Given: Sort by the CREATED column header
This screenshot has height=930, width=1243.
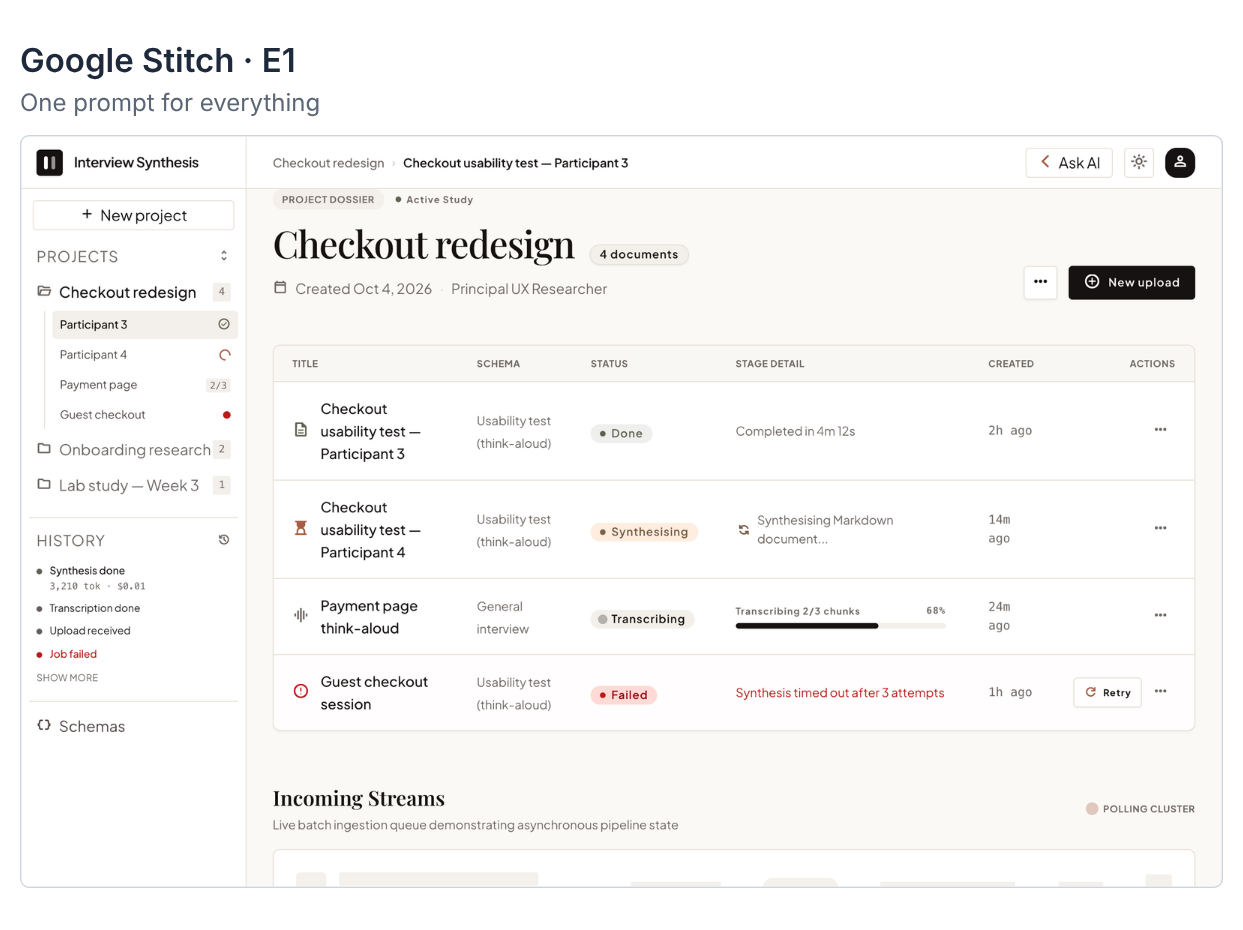Looking at the screenshot, I should [1011, 364].
